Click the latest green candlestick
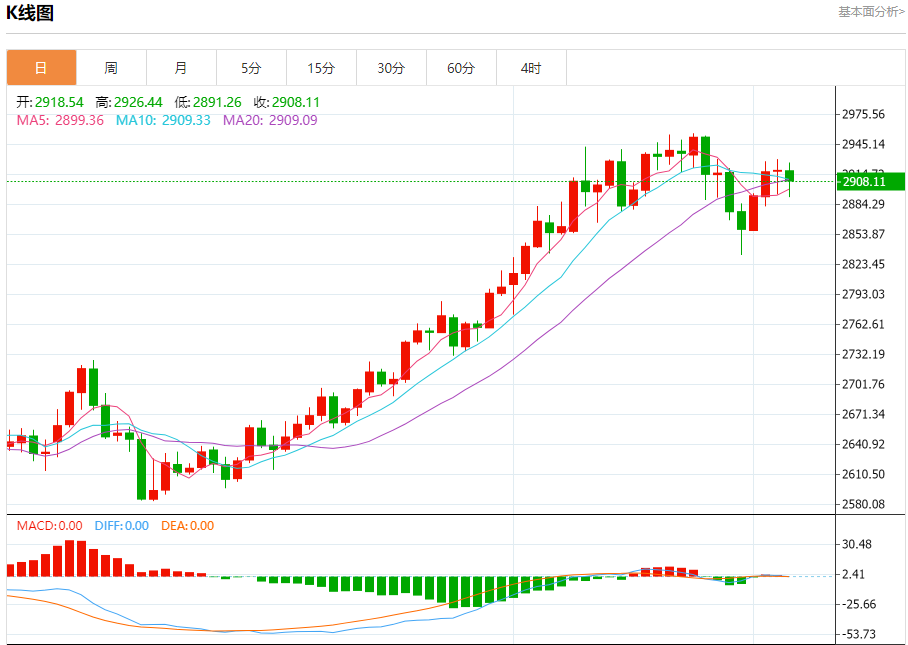The width and height of the screenshot is (908, 645). coord(789,175)
